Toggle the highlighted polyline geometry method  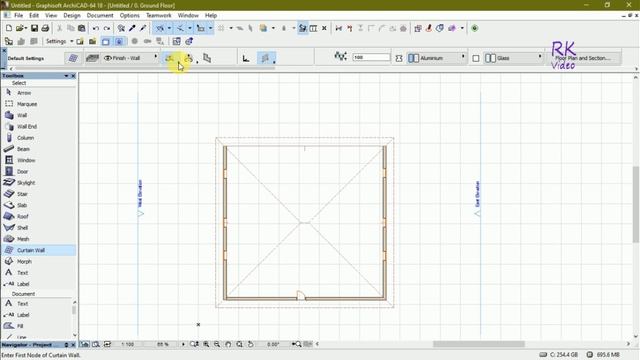click(169, 58)
